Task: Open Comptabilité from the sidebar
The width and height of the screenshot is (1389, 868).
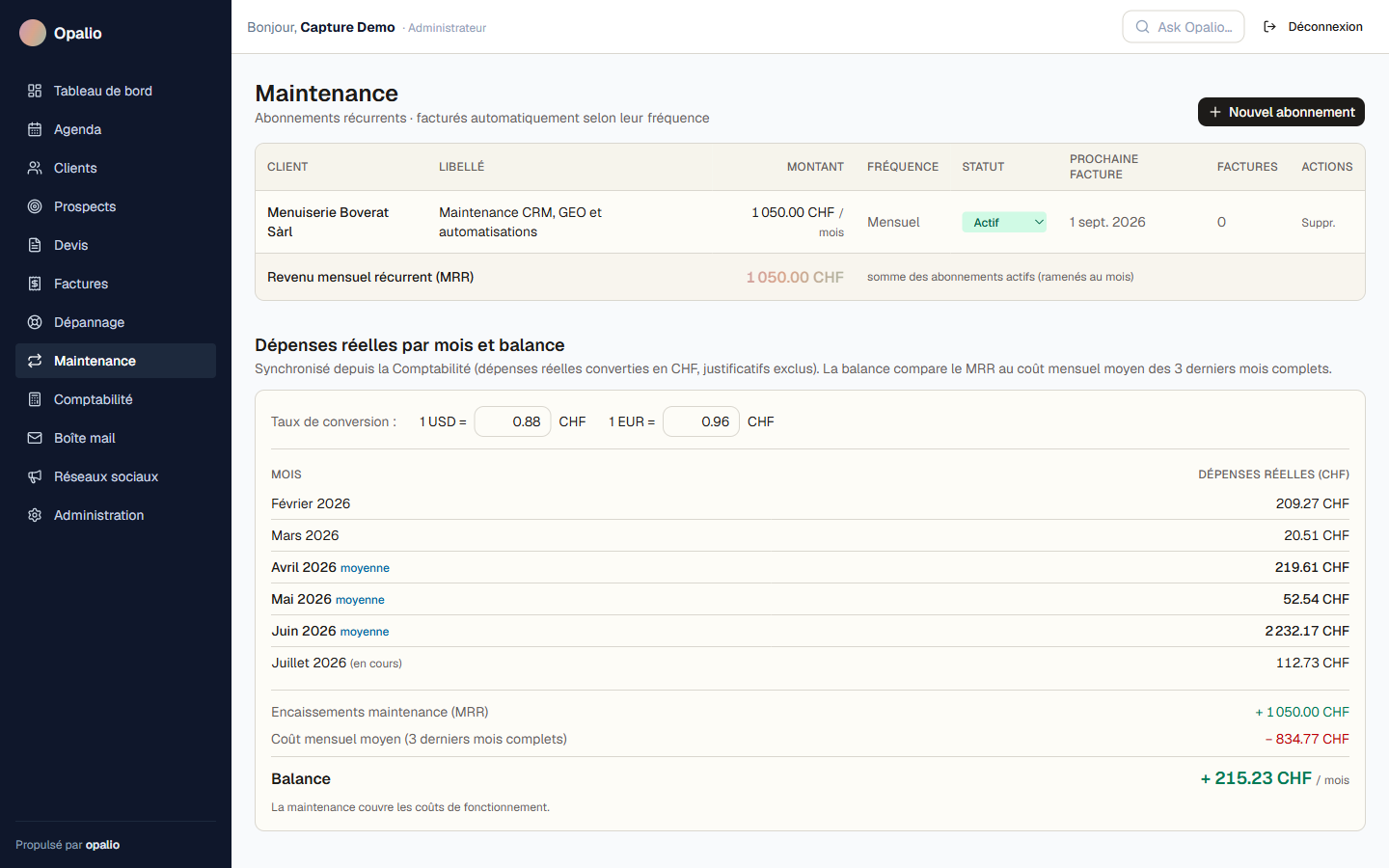Action: pos(116,399)
